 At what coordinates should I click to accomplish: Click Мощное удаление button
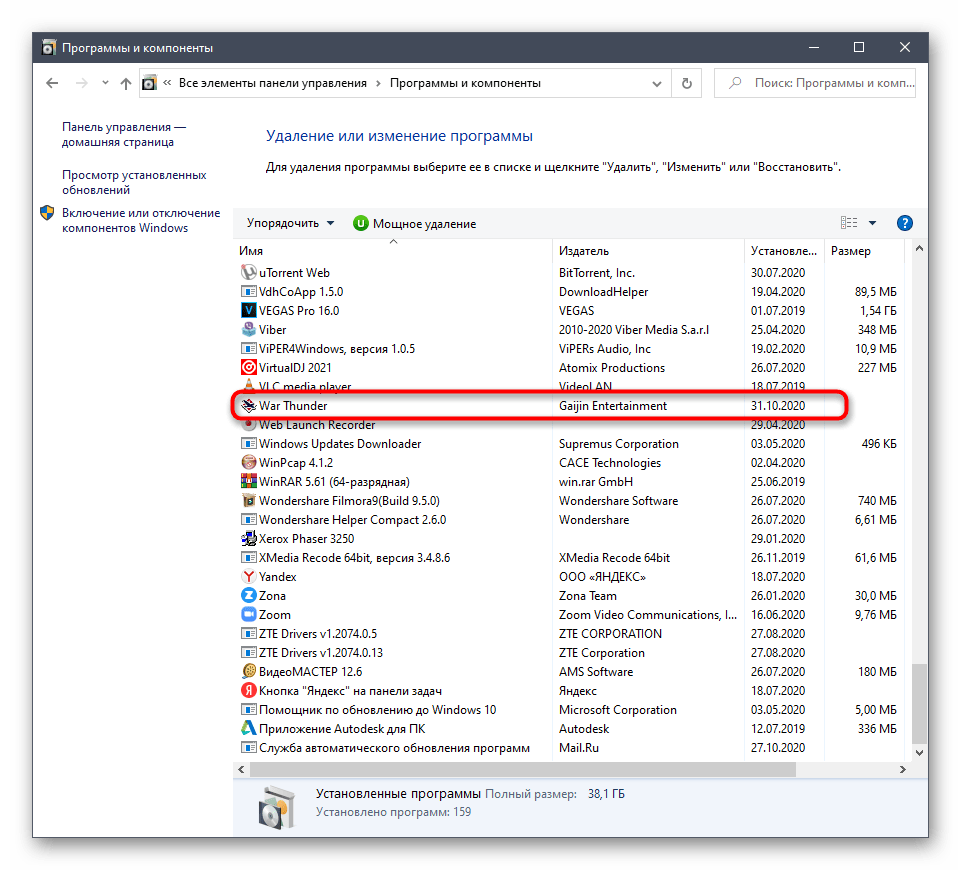(414, 224)
